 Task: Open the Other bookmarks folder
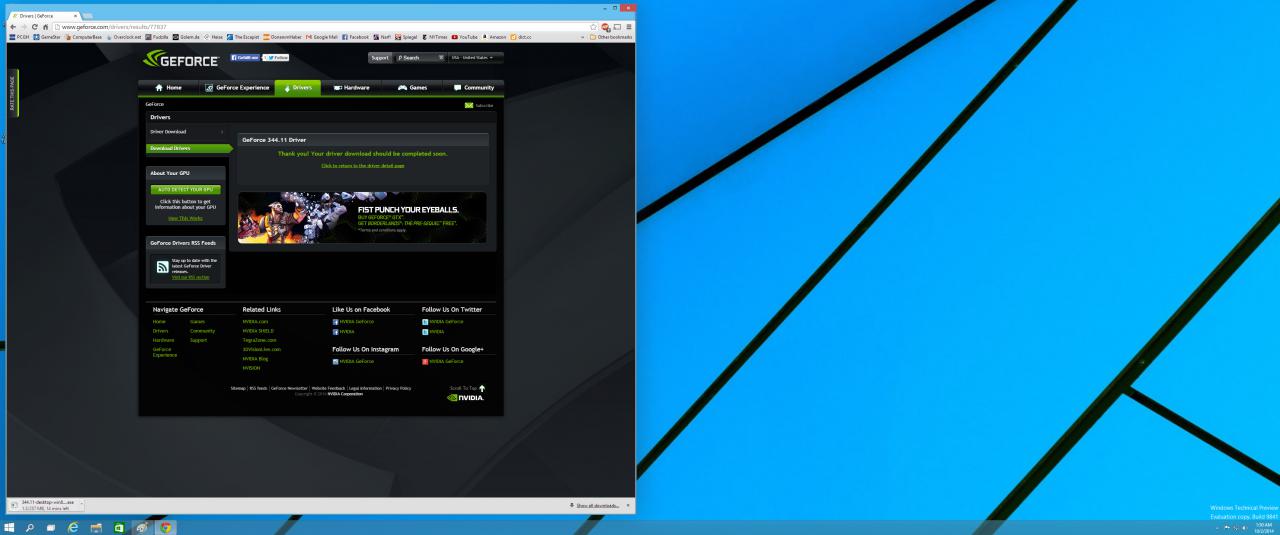pos(610,37)
